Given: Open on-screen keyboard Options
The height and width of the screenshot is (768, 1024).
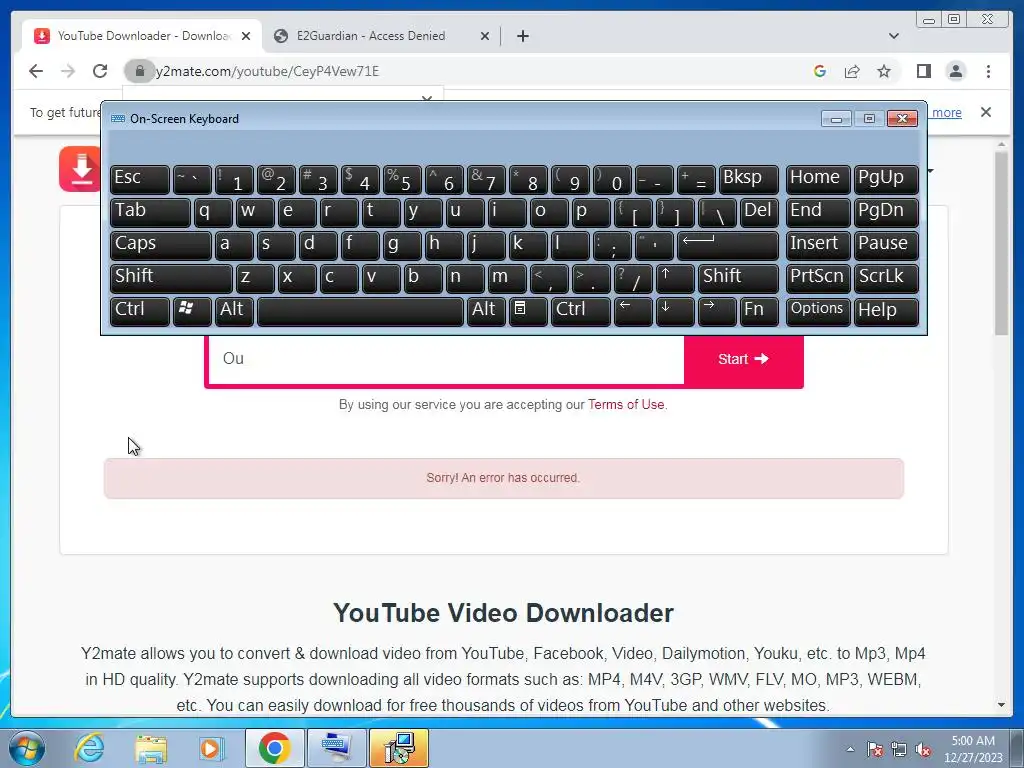Looking at the screenshot, I should point(817,311).
